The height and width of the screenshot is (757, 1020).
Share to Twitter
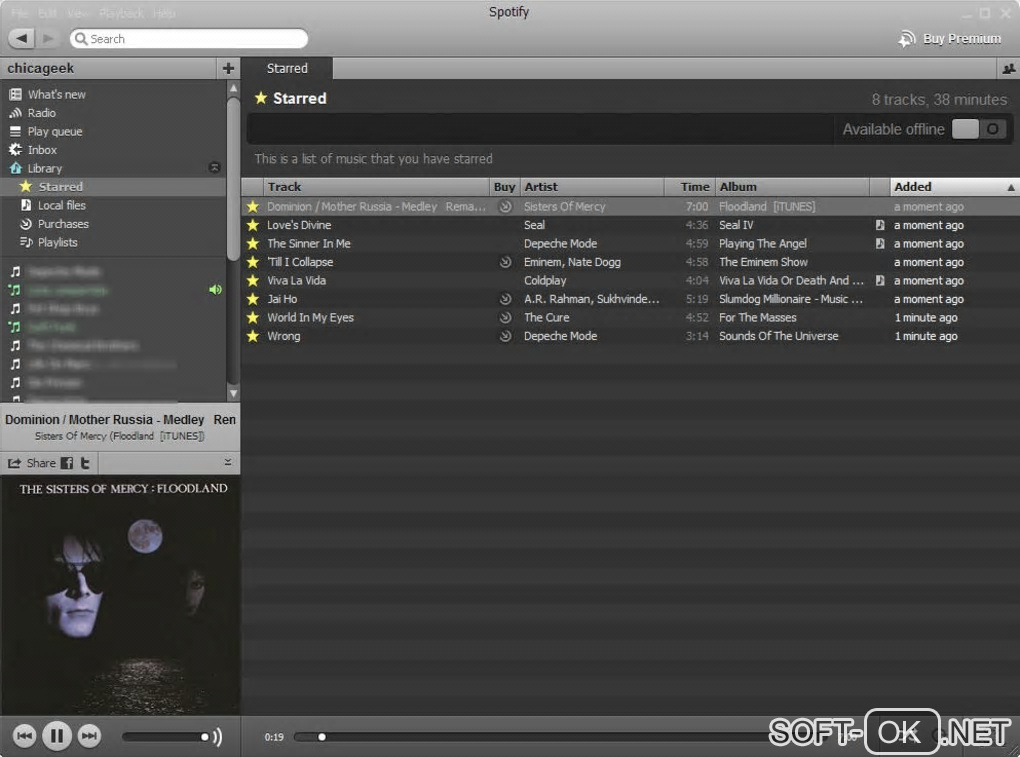(85, 463)
